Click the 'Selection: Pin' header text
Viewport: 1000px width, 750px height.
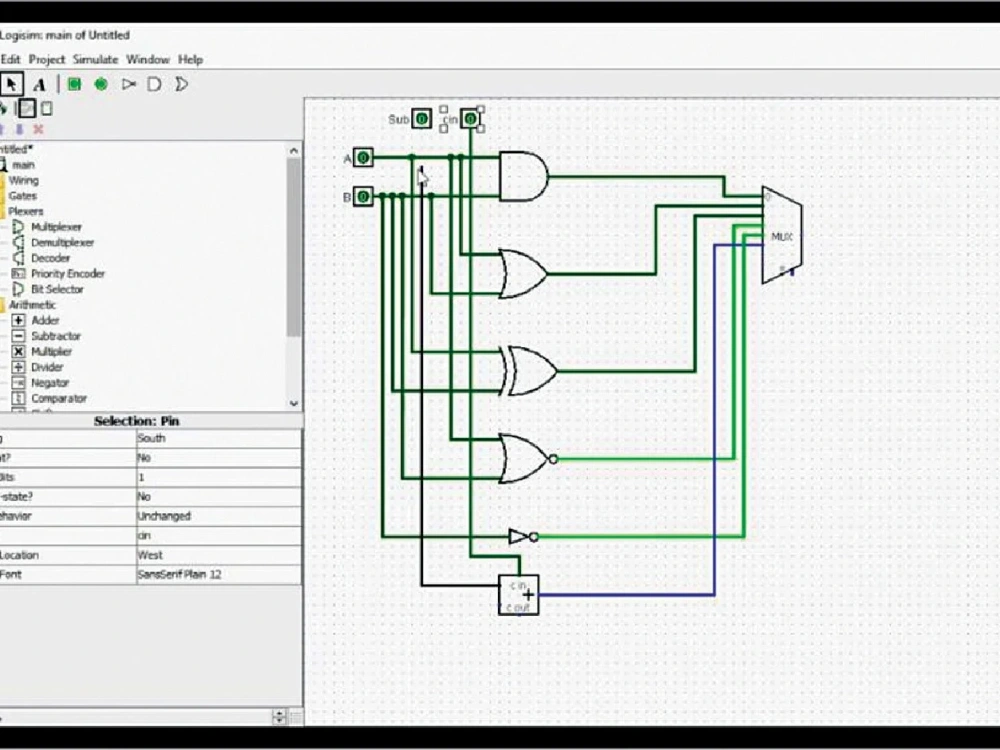point(136,421)
